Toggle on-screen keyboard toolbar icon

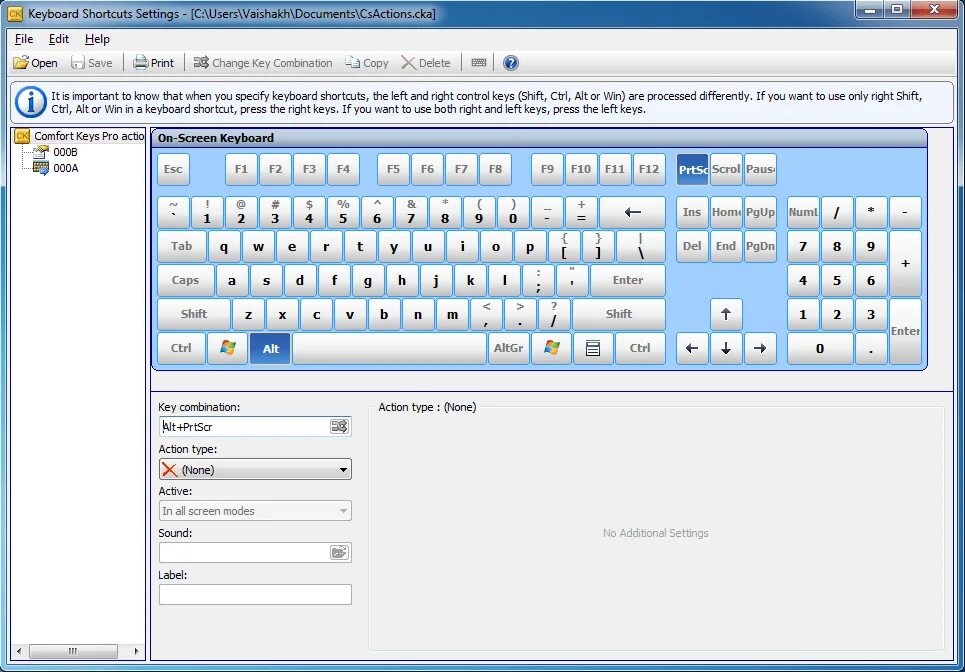[479, 63]
